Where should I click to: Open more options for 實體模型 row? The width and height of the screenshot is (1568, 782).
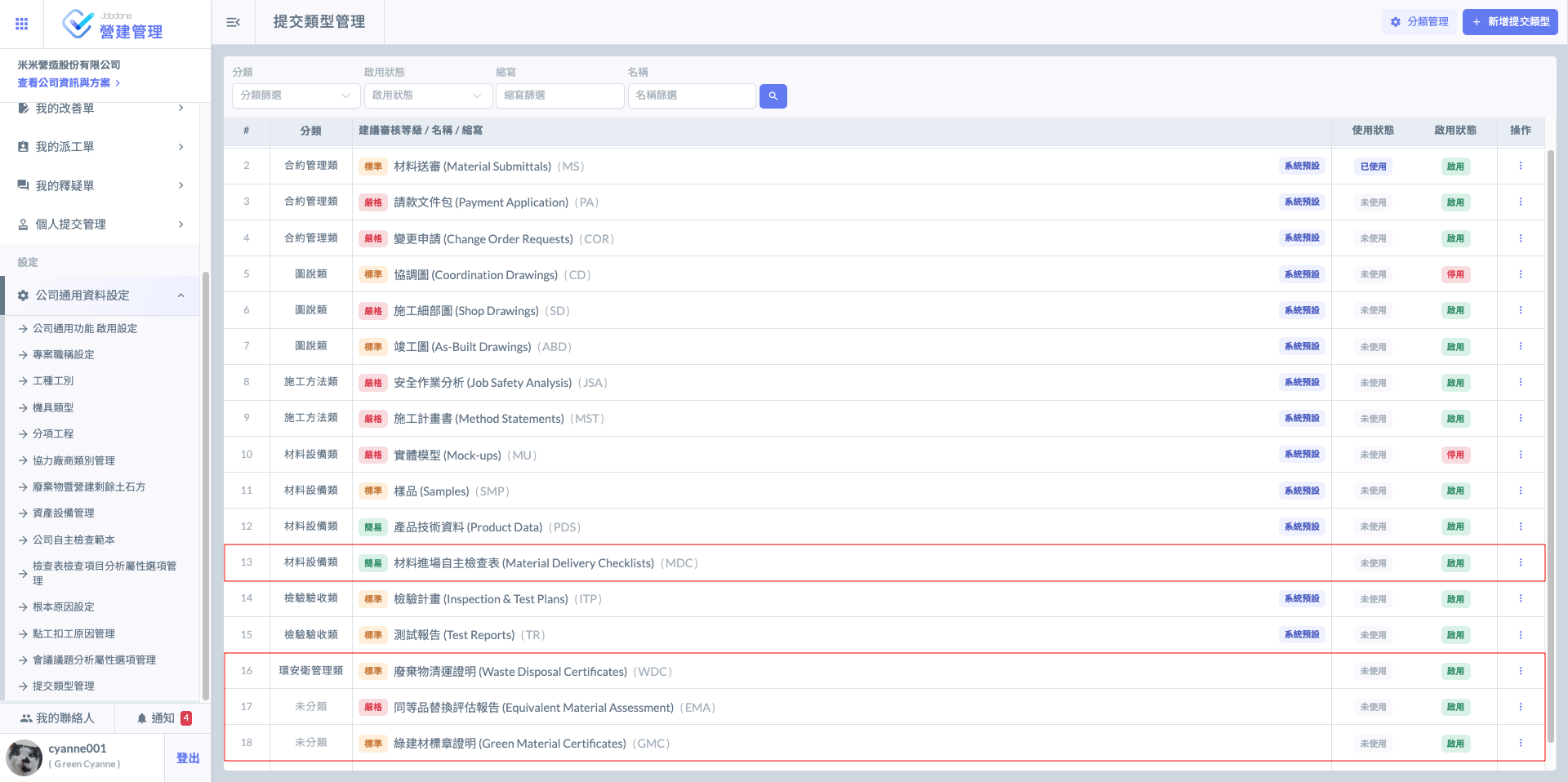coord(1520,455)
